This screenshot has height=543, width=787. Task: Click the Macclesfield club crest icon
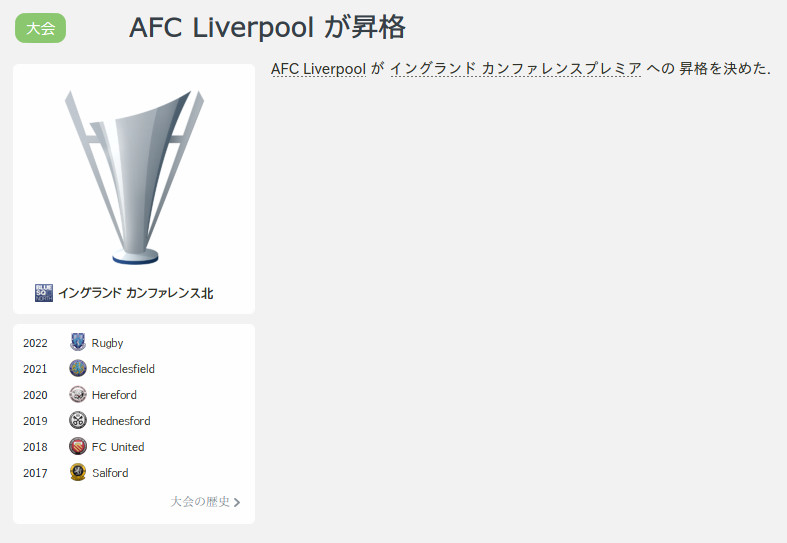point(78,368)
